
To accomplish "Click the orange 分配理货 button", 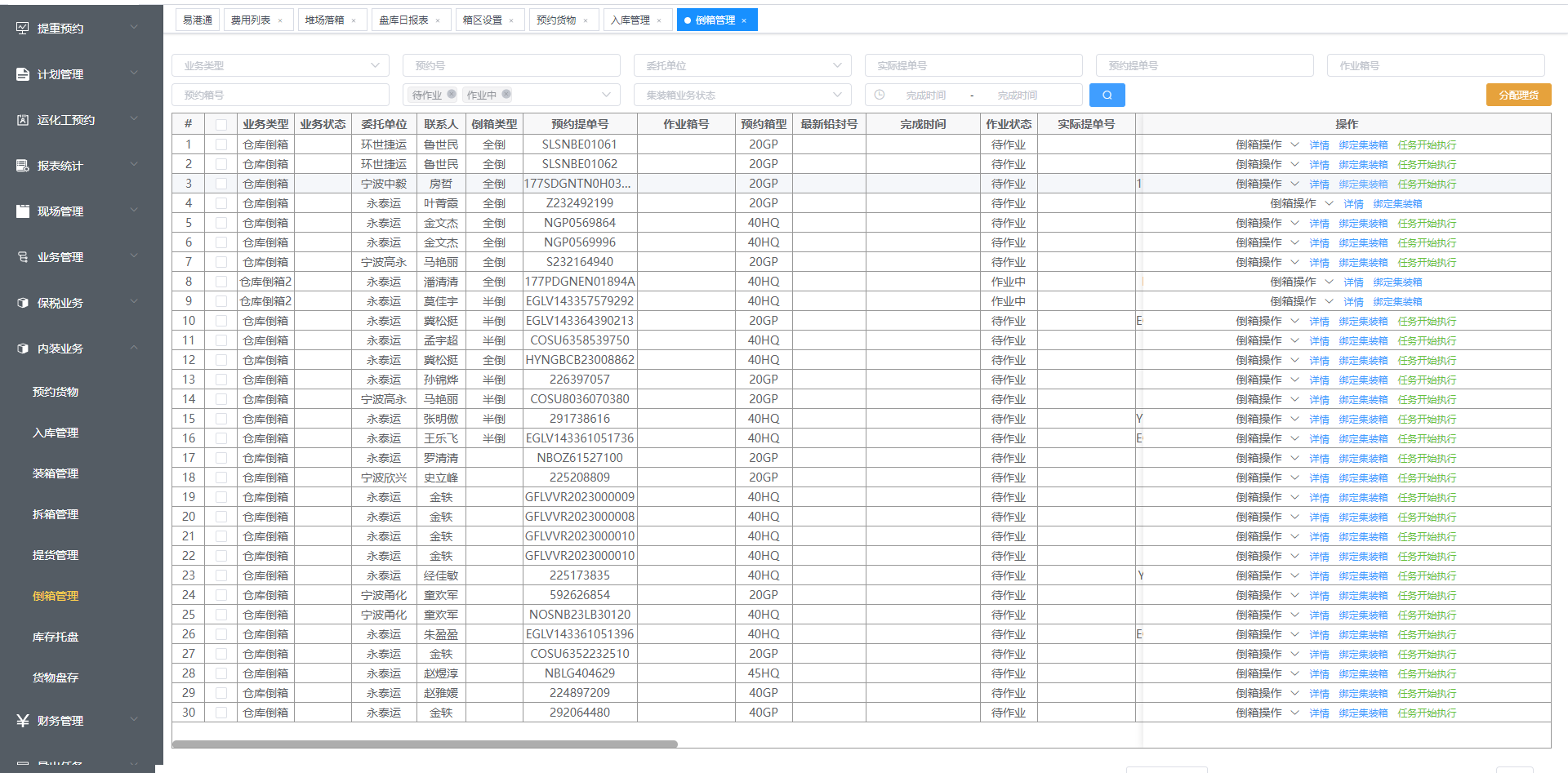I will pos(1518,95).
